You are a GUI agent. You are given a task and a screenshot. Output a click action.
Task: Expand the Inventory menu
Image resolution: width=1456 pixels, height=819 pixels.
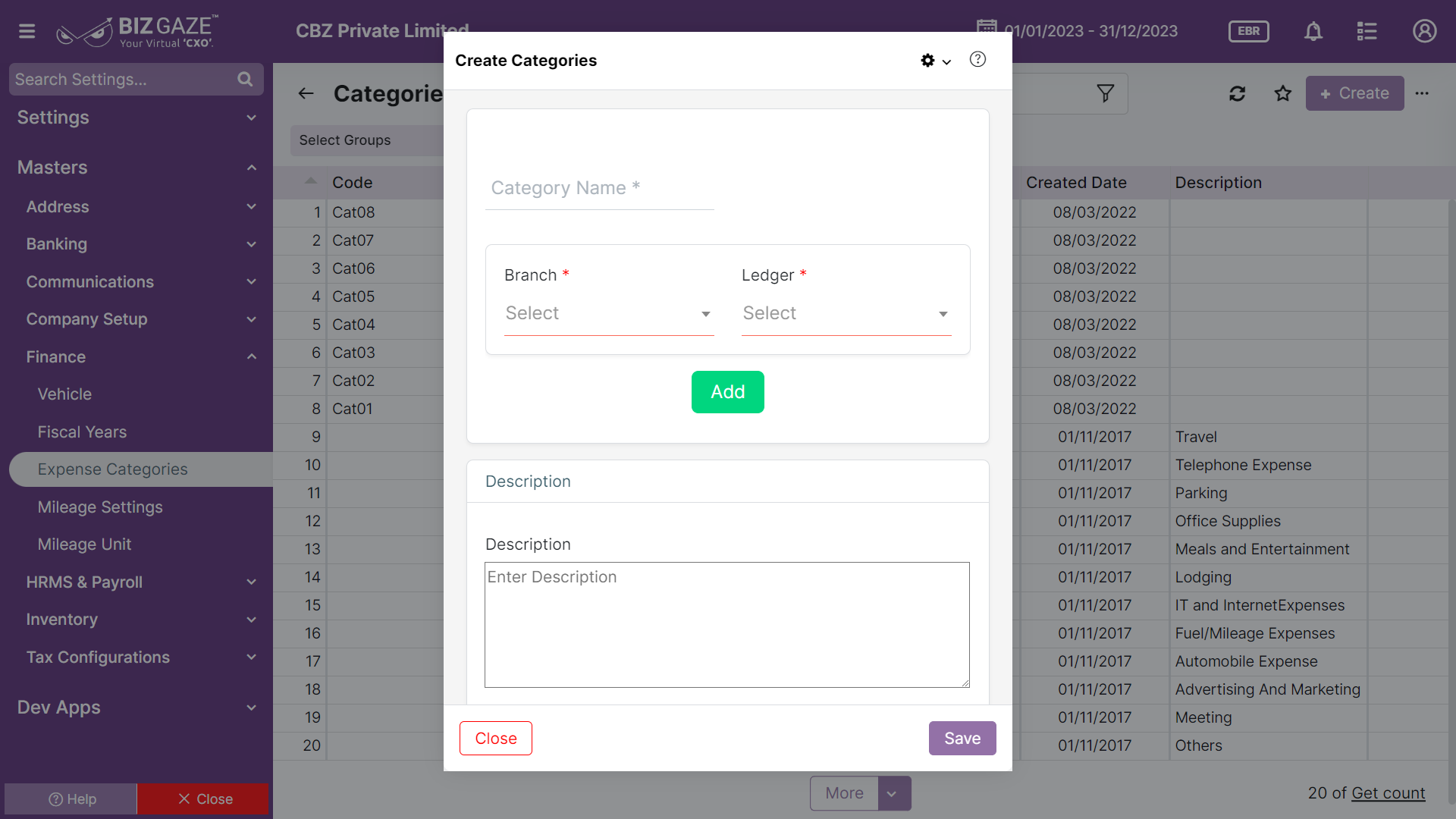pyautogui.click(x=252, y=620)
